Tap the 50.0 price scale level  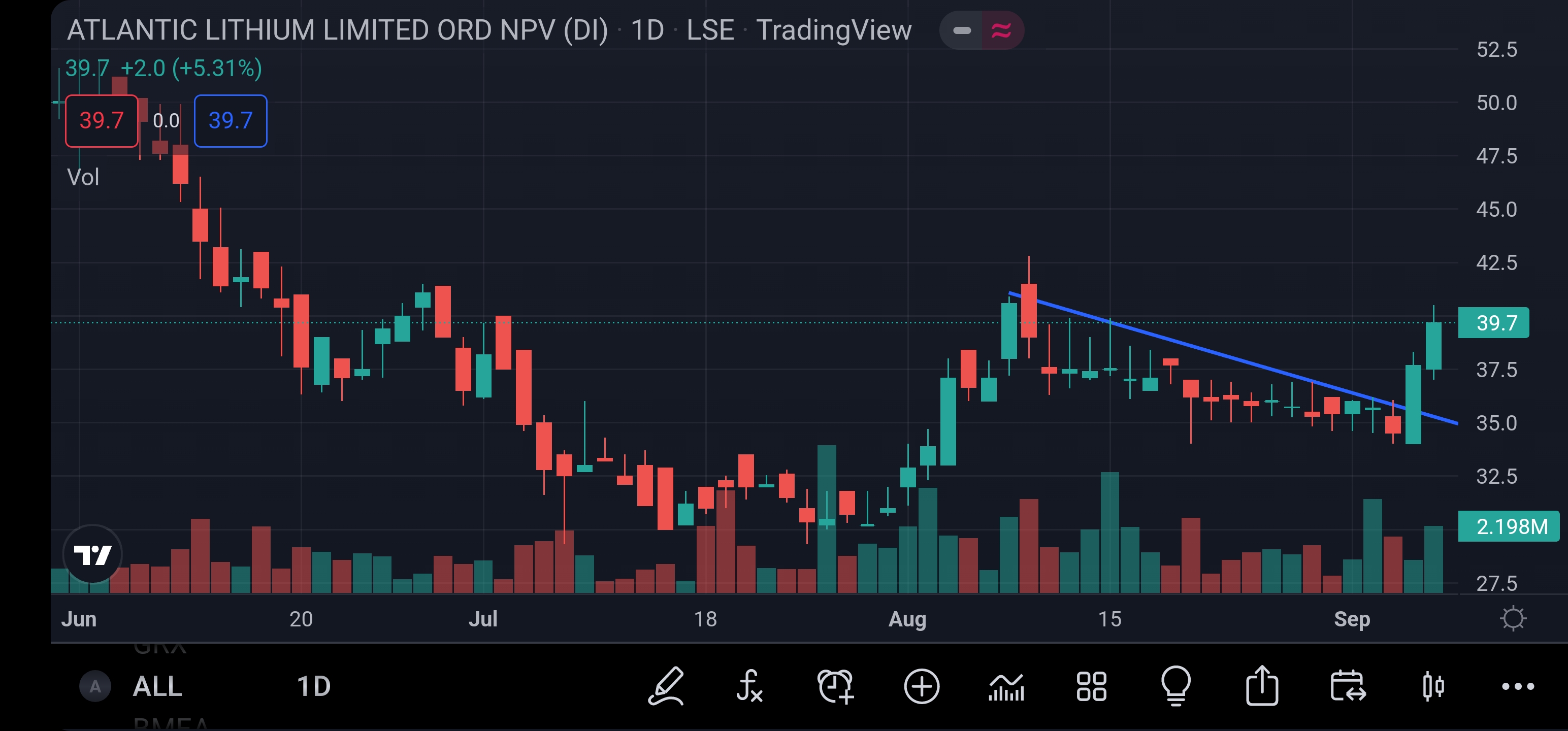point(1496,103)
